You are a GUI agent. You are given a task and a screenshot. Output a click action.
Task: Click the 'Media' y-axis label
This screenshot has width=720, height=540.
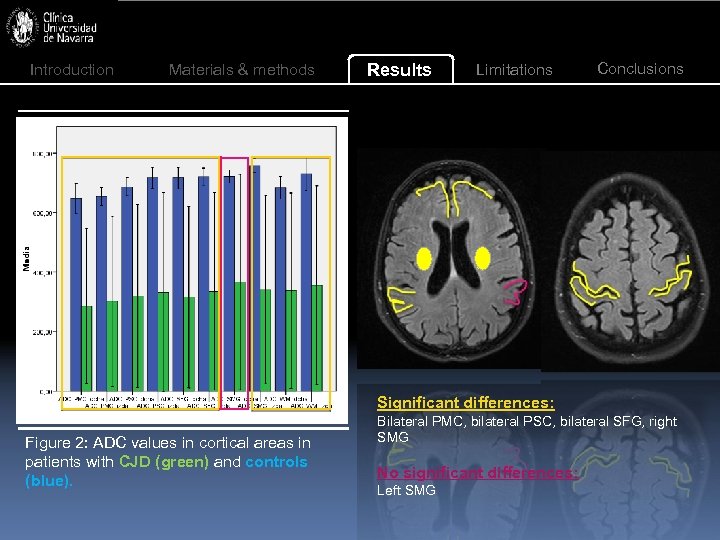click(26, 259)
